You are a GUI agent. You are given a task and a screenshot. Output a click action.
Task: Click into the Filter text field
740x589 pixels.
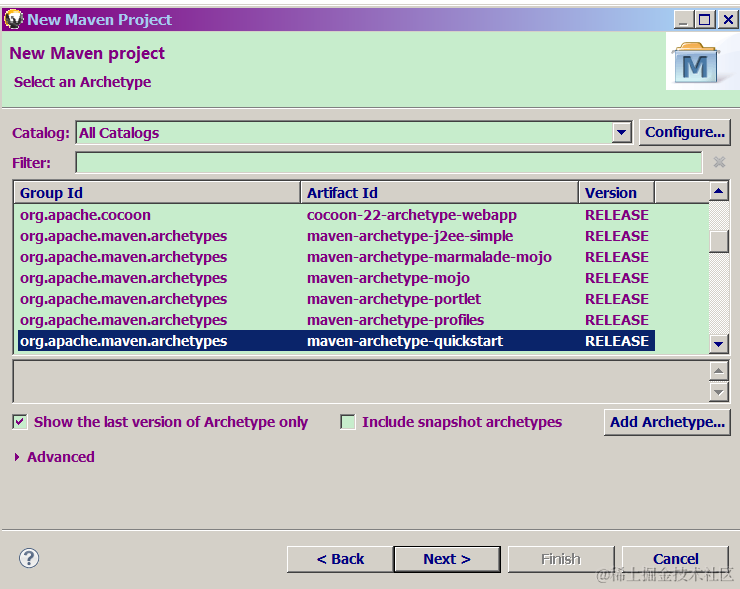coord(389,162)
